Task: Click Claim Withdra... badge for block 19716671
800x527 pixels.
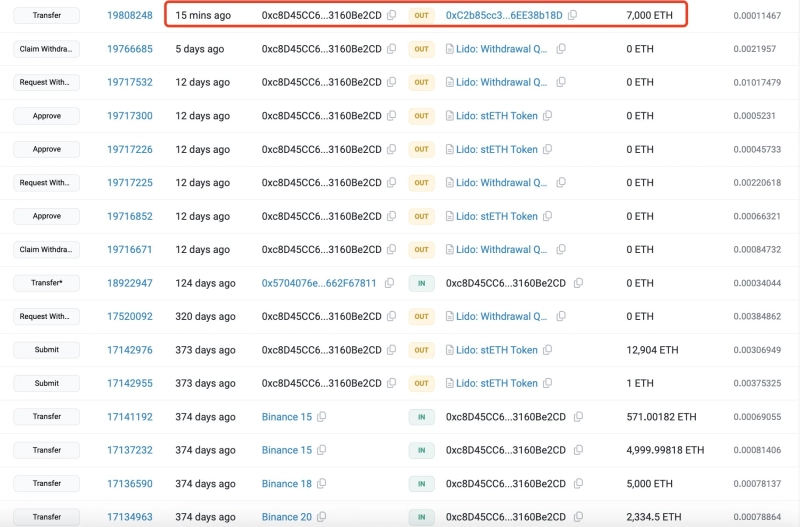Action: (x=46, y=250)
